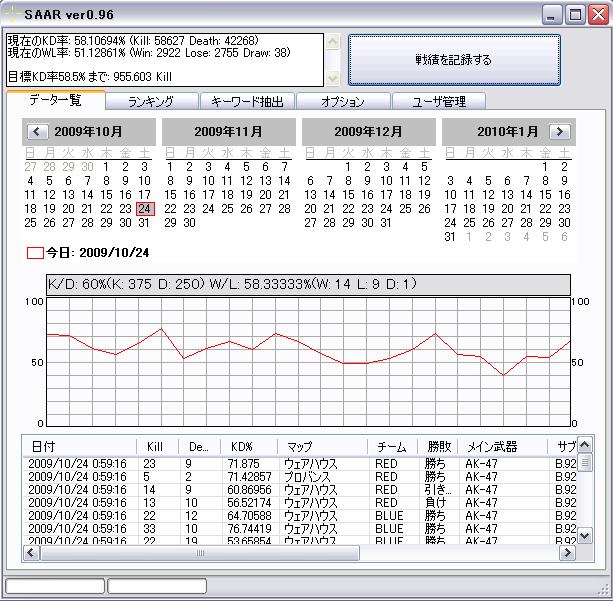Select date 1 in 2009年10月 calendar

(x=106, y=167)
